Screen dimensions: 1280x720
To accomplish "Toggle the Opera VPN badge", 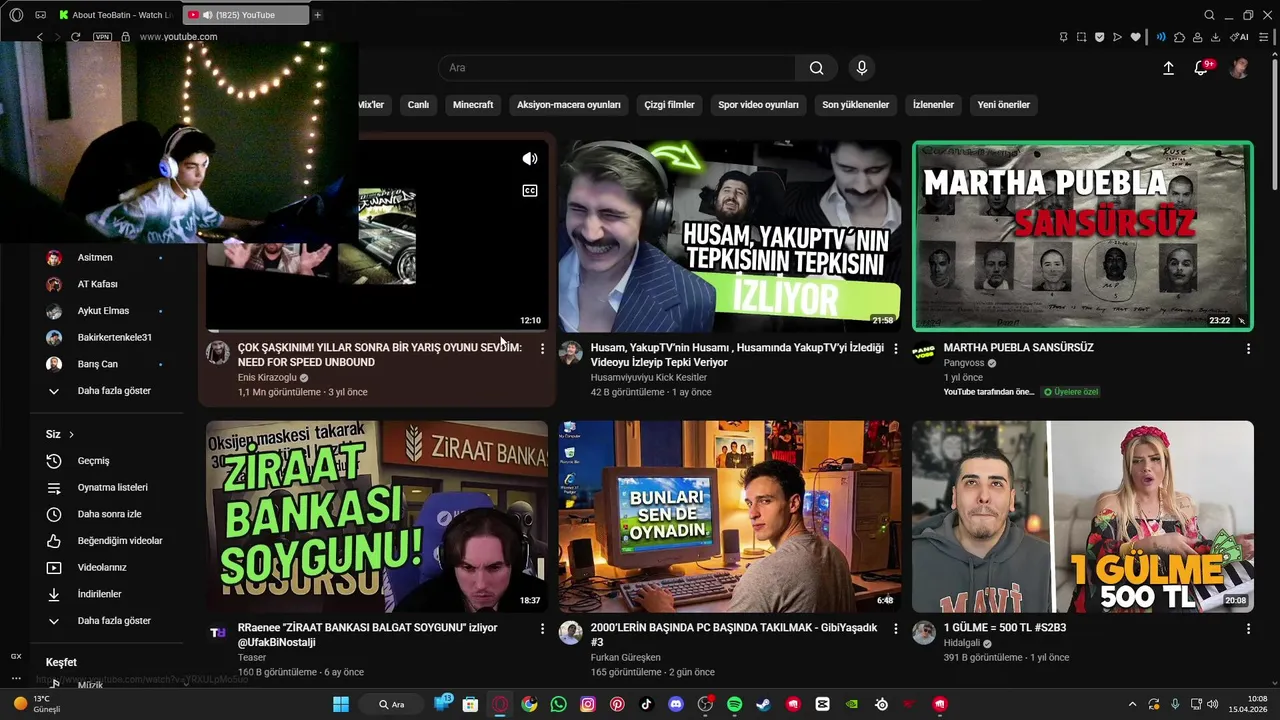I will click(x=102, y=37).
